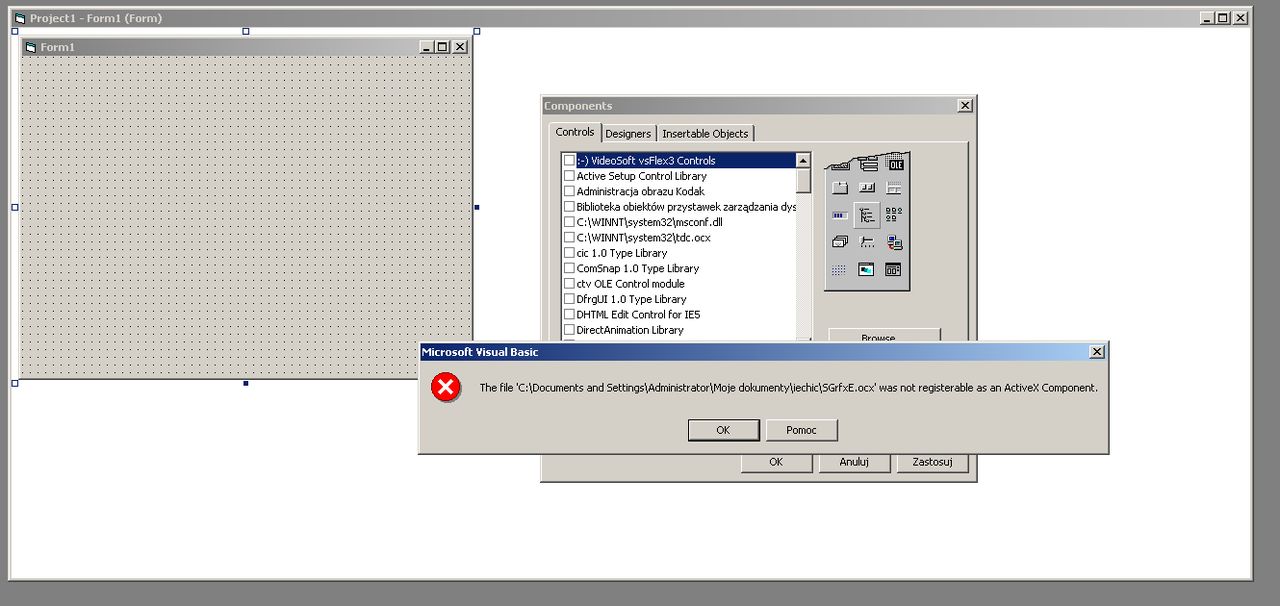This screenshot has width=1280, height=606.
Task: Tick the Administracja obrazu Kodak checkbox
Action: 569,191
